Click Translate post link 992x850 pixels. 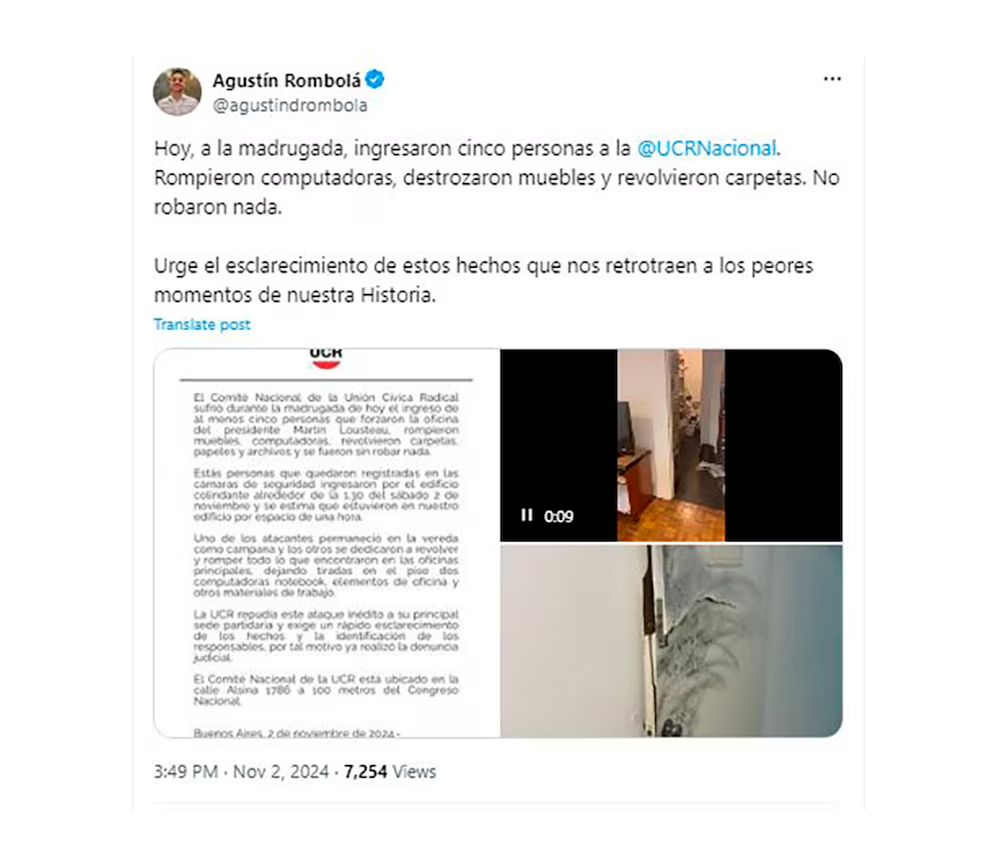click(202, 324)
